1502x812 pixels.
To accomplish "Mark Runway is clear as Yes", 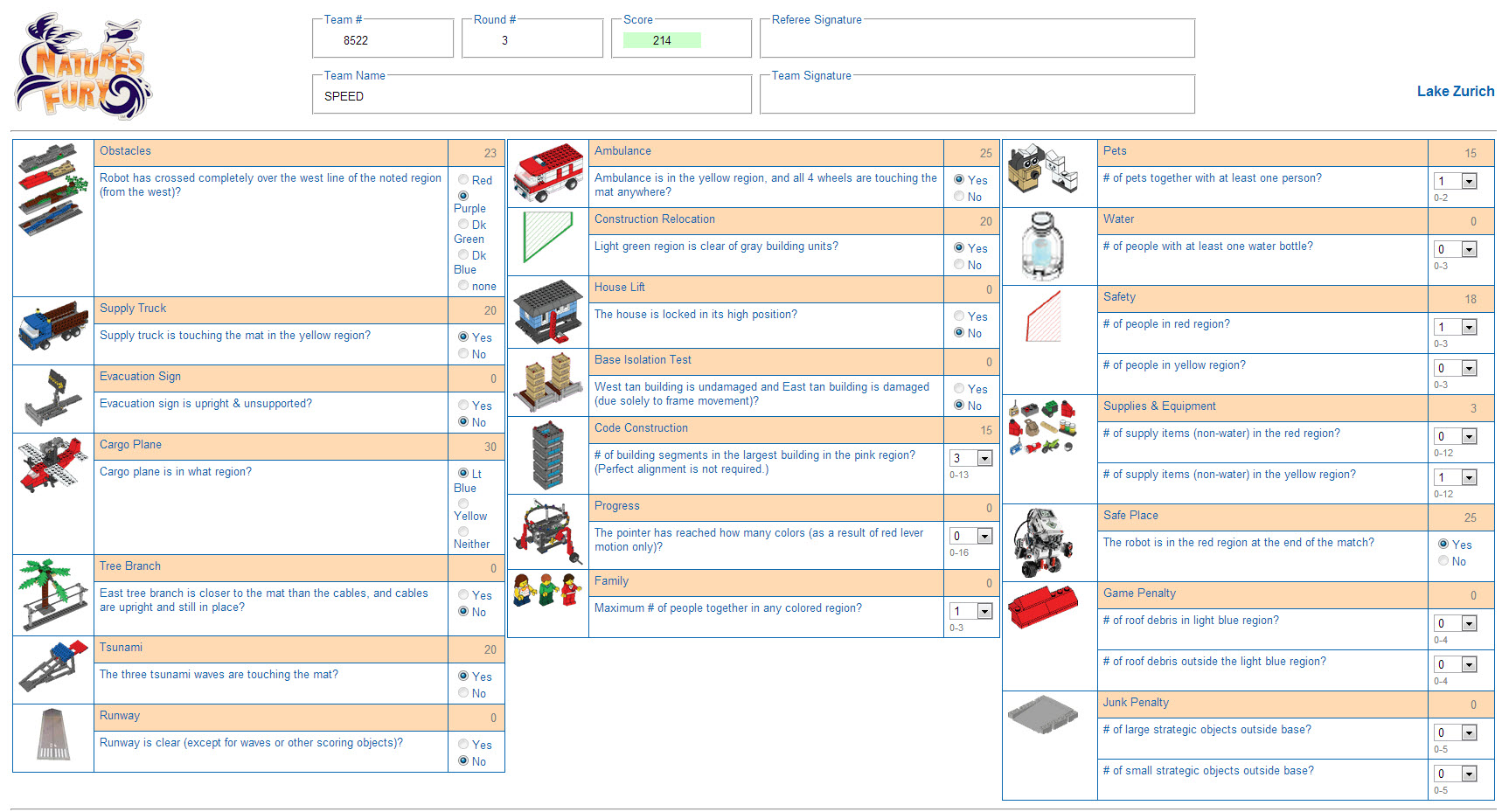I will [x=463, y=744].
